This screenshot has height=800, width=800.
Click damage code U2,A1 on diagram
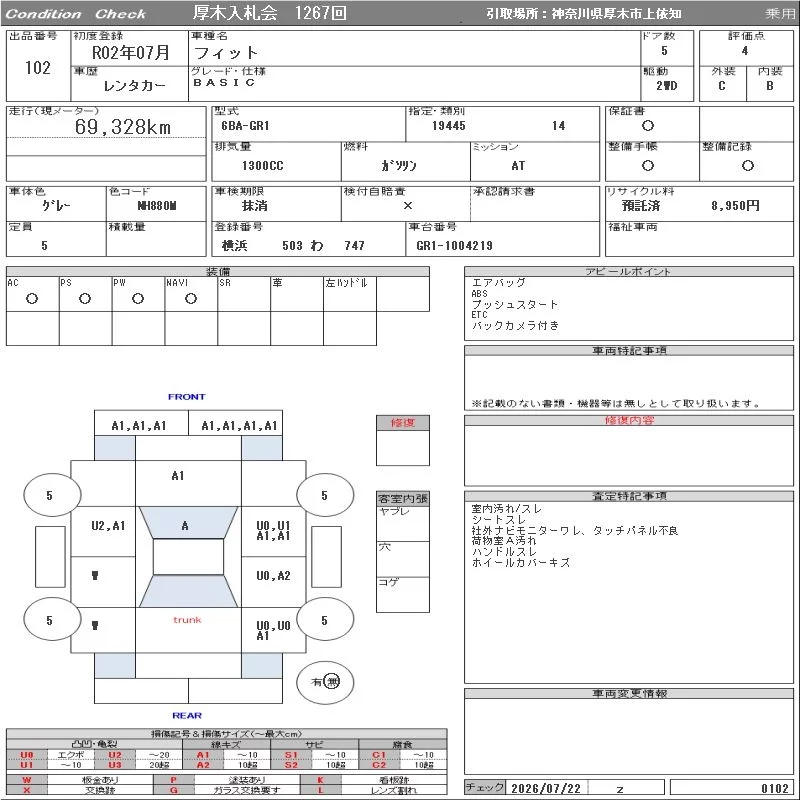[x=108, y=526]
